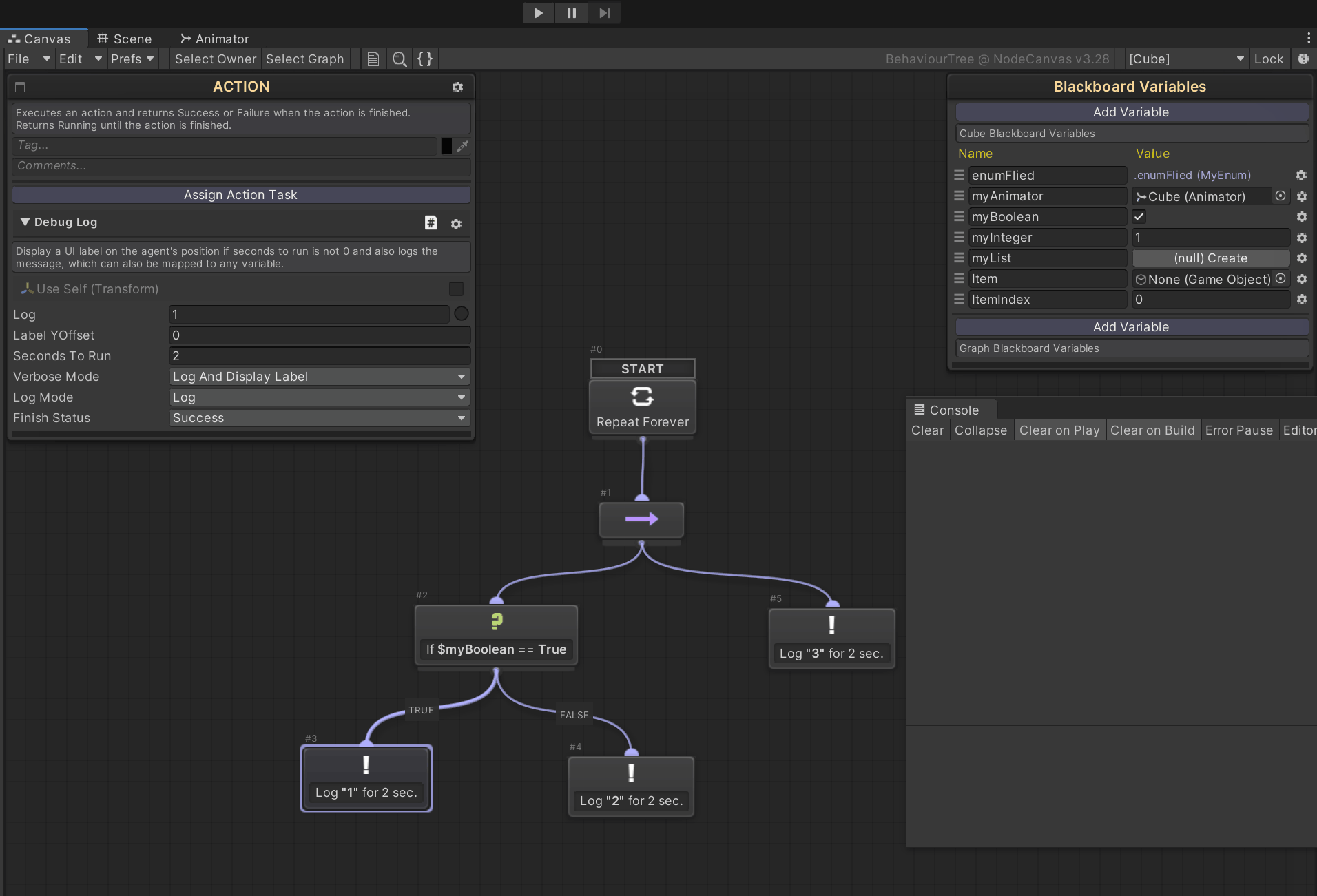Viewport: 1317px width, 896px height.
Task: Open the graph JSON editor with {} icon
Action: 424,59
